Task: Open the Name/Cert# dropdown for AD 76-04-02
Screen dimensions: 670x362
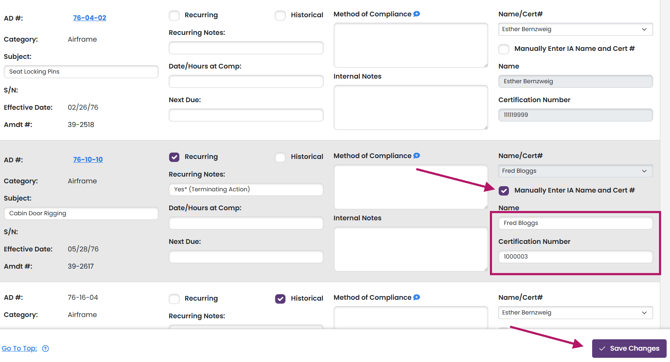Action: (x=575, y=29)
